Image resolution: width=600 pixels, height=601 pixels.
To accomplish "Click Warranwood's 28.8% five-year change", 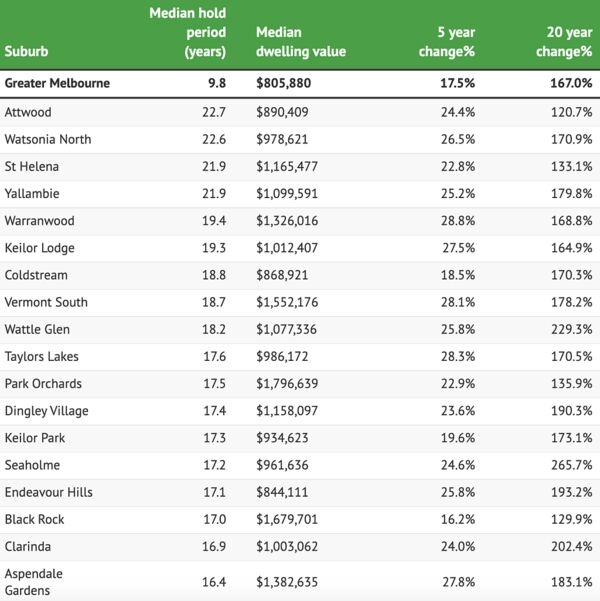I will click(x=458, y=220).
